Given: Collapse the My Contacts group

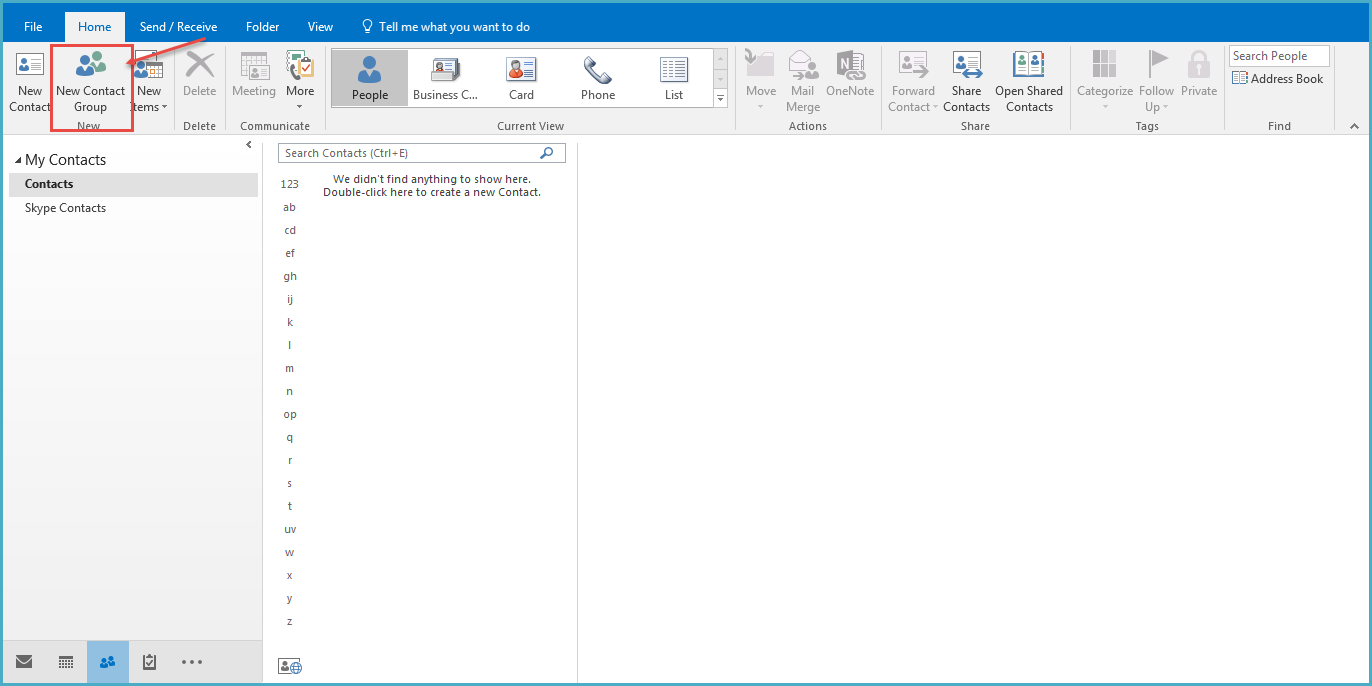Looking at the screenshot, I should (x=18, y=160).
